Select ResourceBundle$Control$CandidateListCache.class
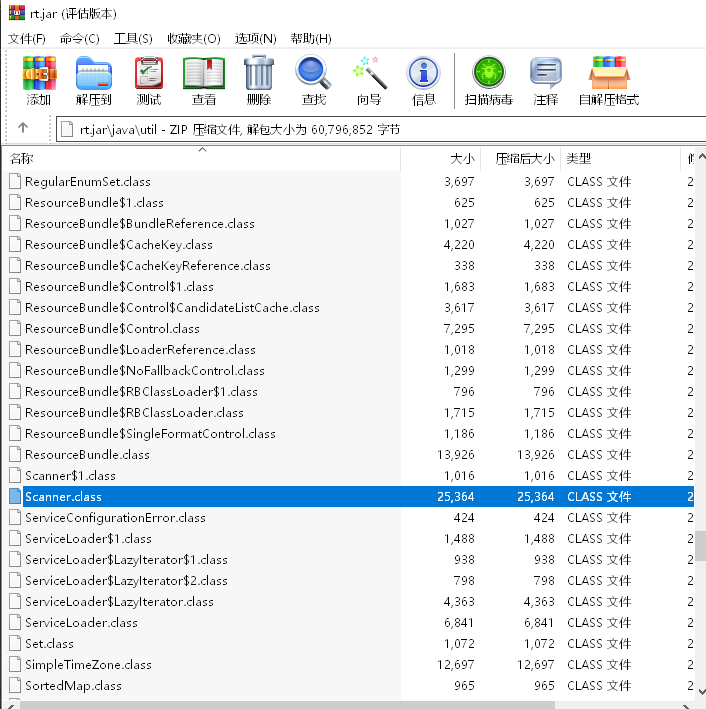The width and height of the screenshot is (706, 709). (x=172, y=308)
